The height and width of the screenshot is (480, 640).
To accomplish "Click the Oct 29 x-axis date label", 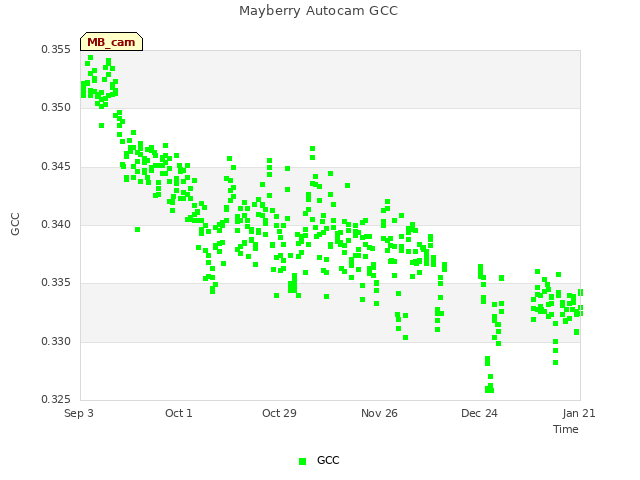I will pyautogui.click(x=279, y=413).
